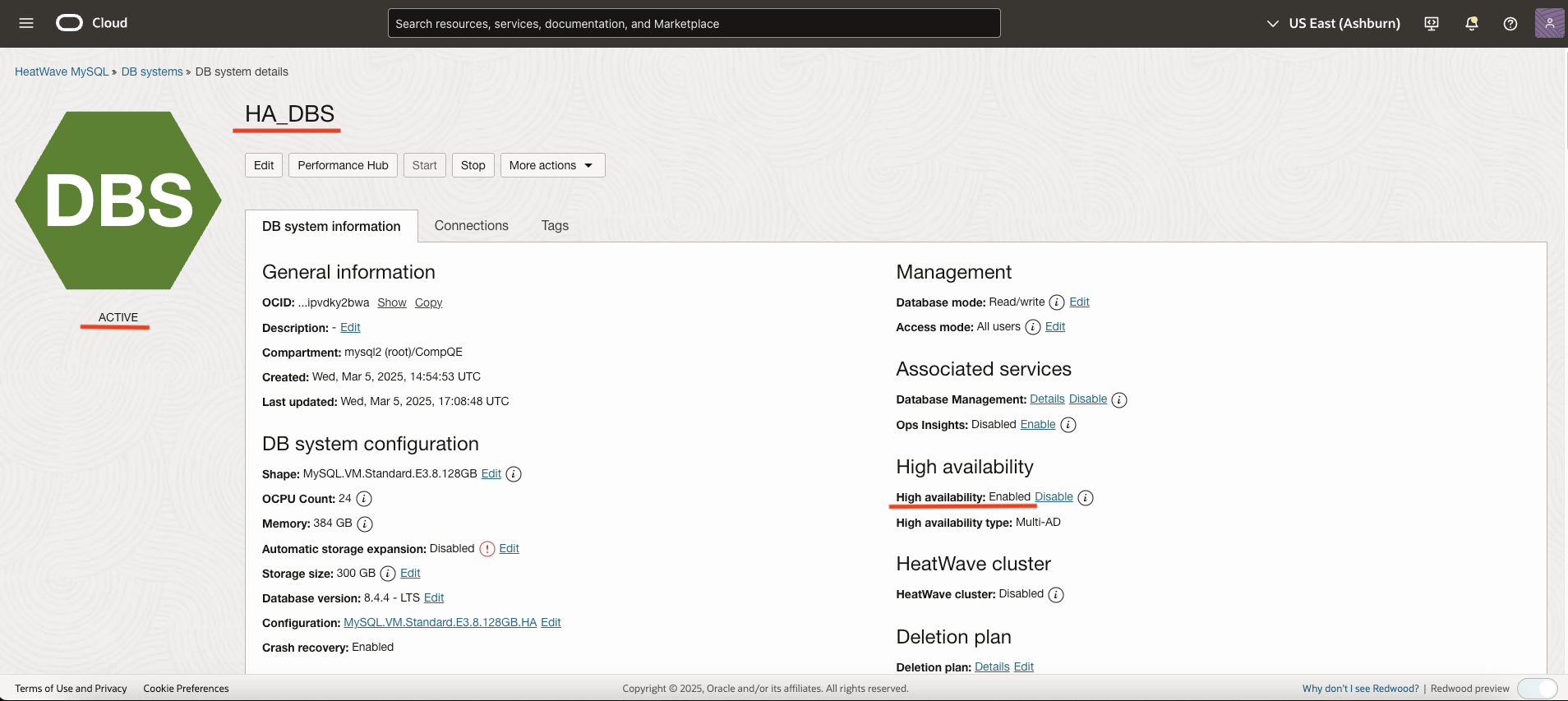1568x701 pixels.
Task: Open the Cloud Shell developer tools icon
Action: pyautogui.click(x=1432, y=24)
